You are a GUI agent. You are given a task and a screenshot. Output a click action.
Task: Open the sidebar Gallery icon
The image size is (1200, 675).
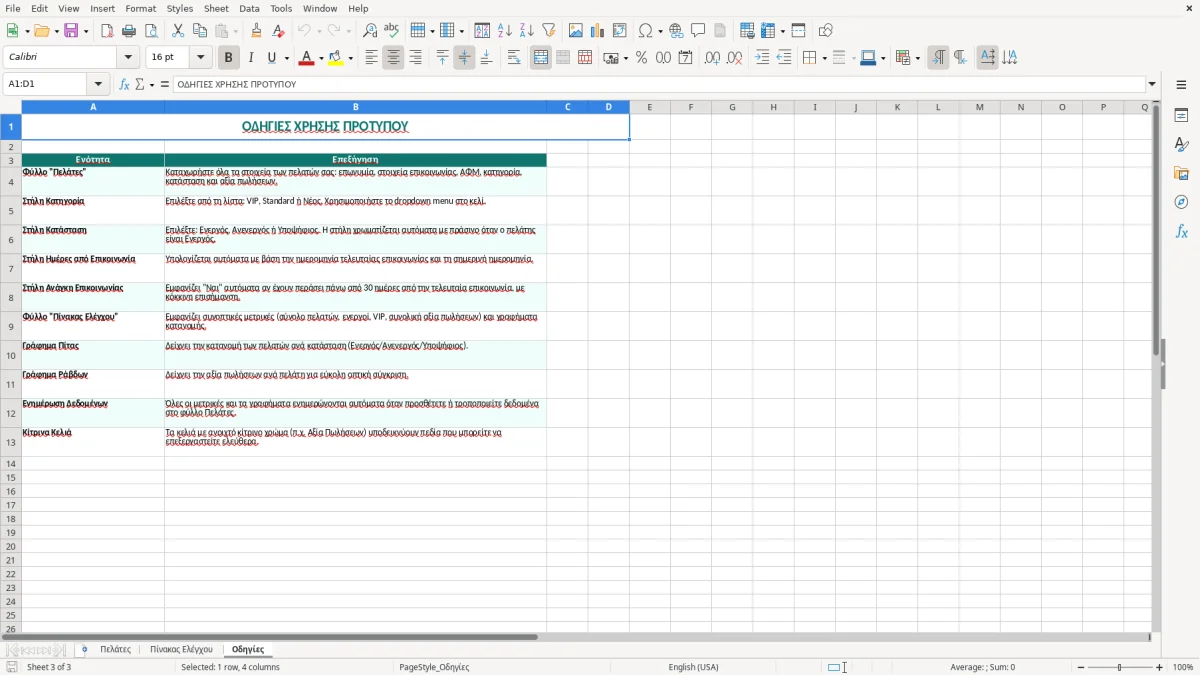click(1181, 173)
